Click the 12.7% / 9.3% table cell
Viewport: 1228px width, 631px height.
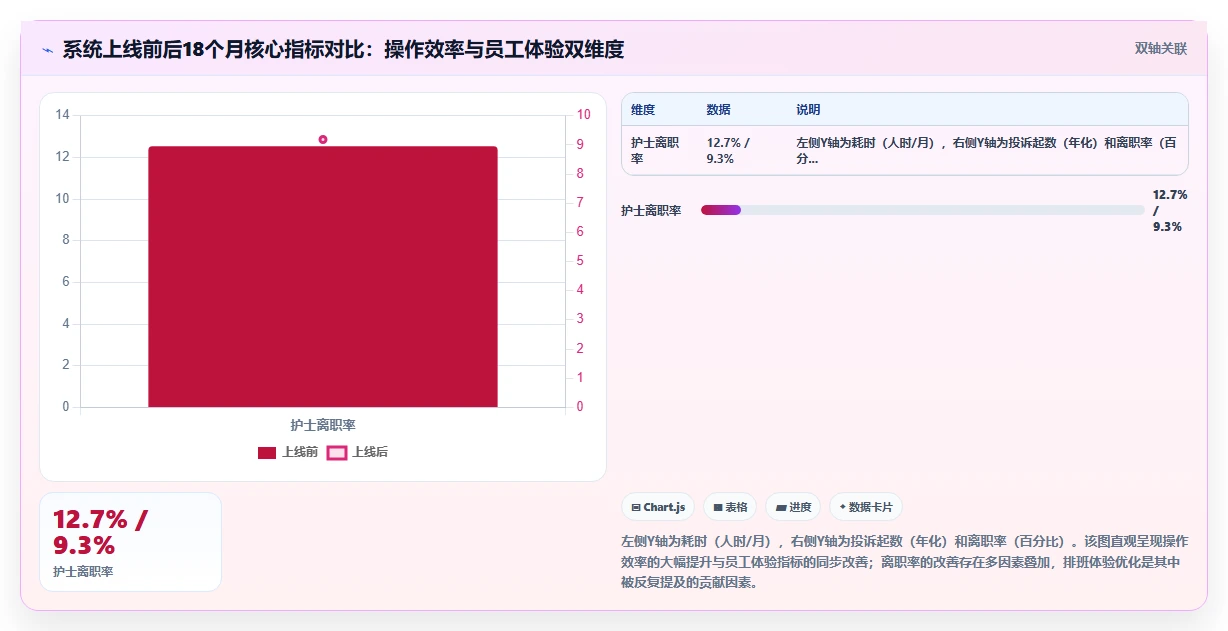[728, 150]
